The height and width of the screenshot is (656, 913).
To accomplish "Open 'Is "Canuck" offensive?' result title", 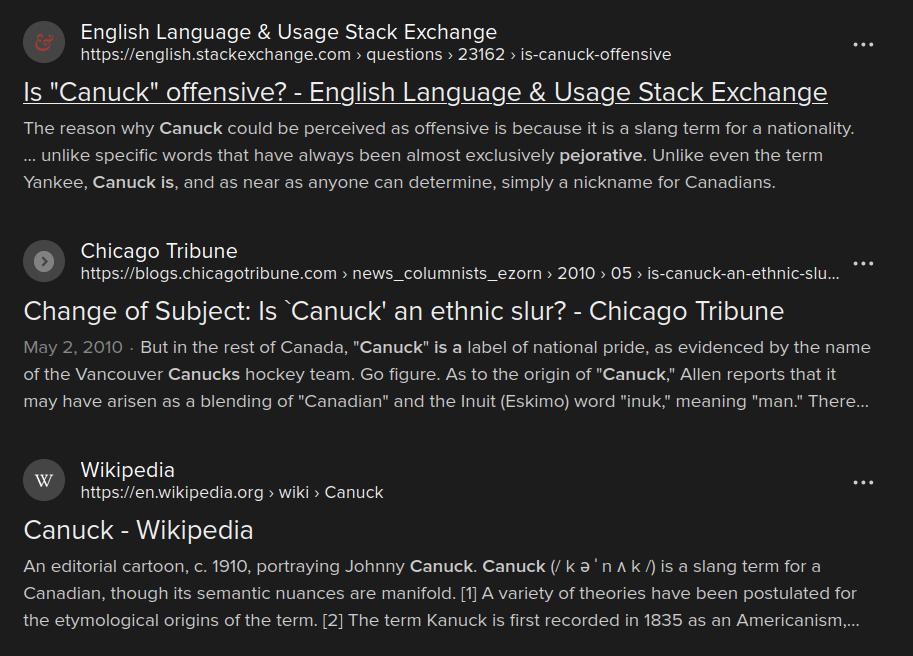I will (x=425, y=92).
